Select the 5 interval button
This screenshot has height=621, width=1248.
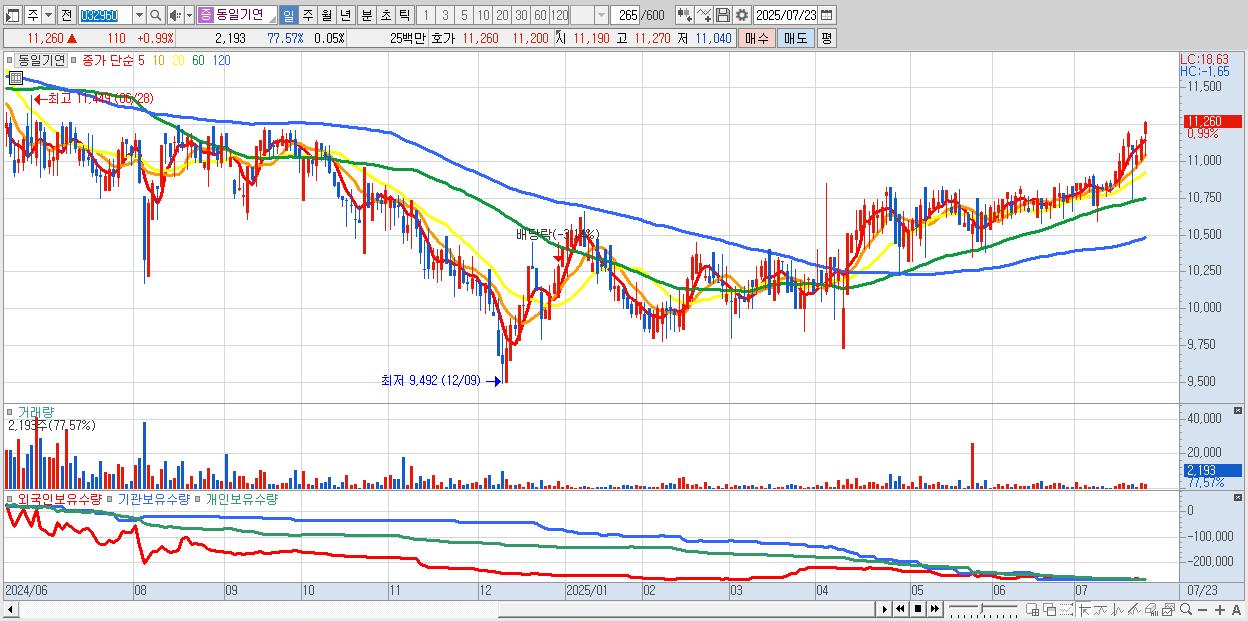(x=464, y=15)
